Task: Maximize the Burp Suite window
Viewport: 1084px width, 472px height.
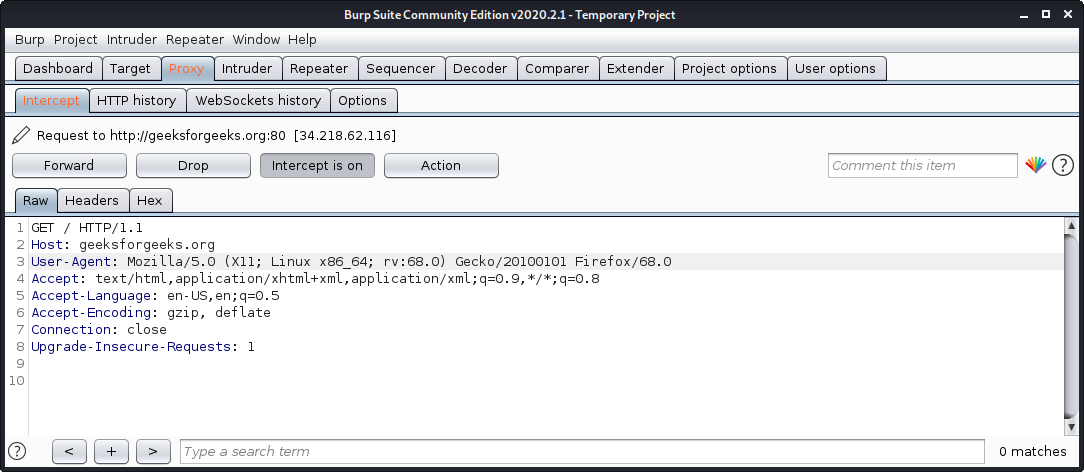Action: coord(1046,14)
